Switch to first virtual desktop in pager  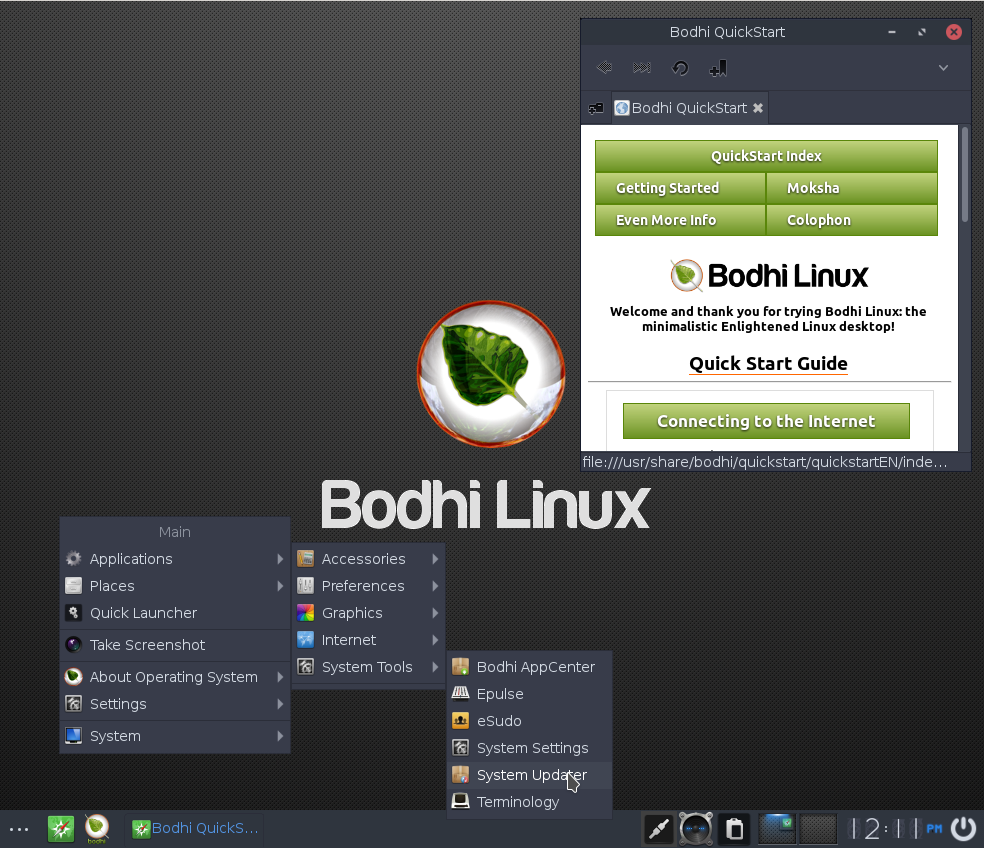pos(777,829)
